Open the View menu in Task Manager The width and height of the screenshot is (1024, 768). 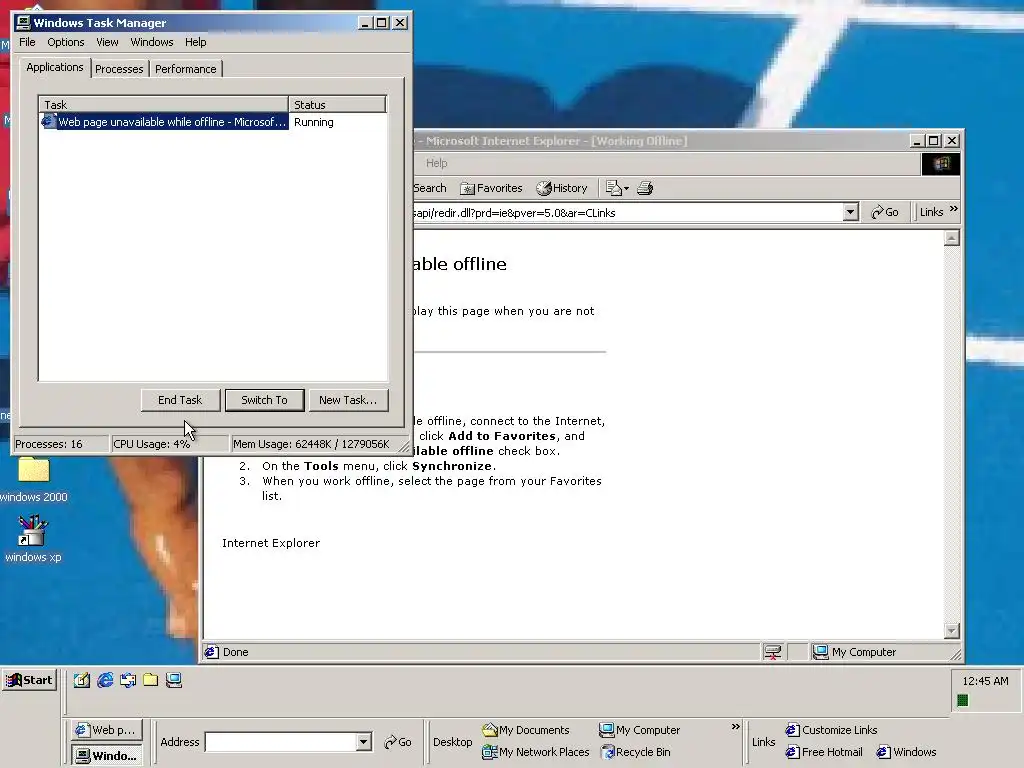click(107, 42)
